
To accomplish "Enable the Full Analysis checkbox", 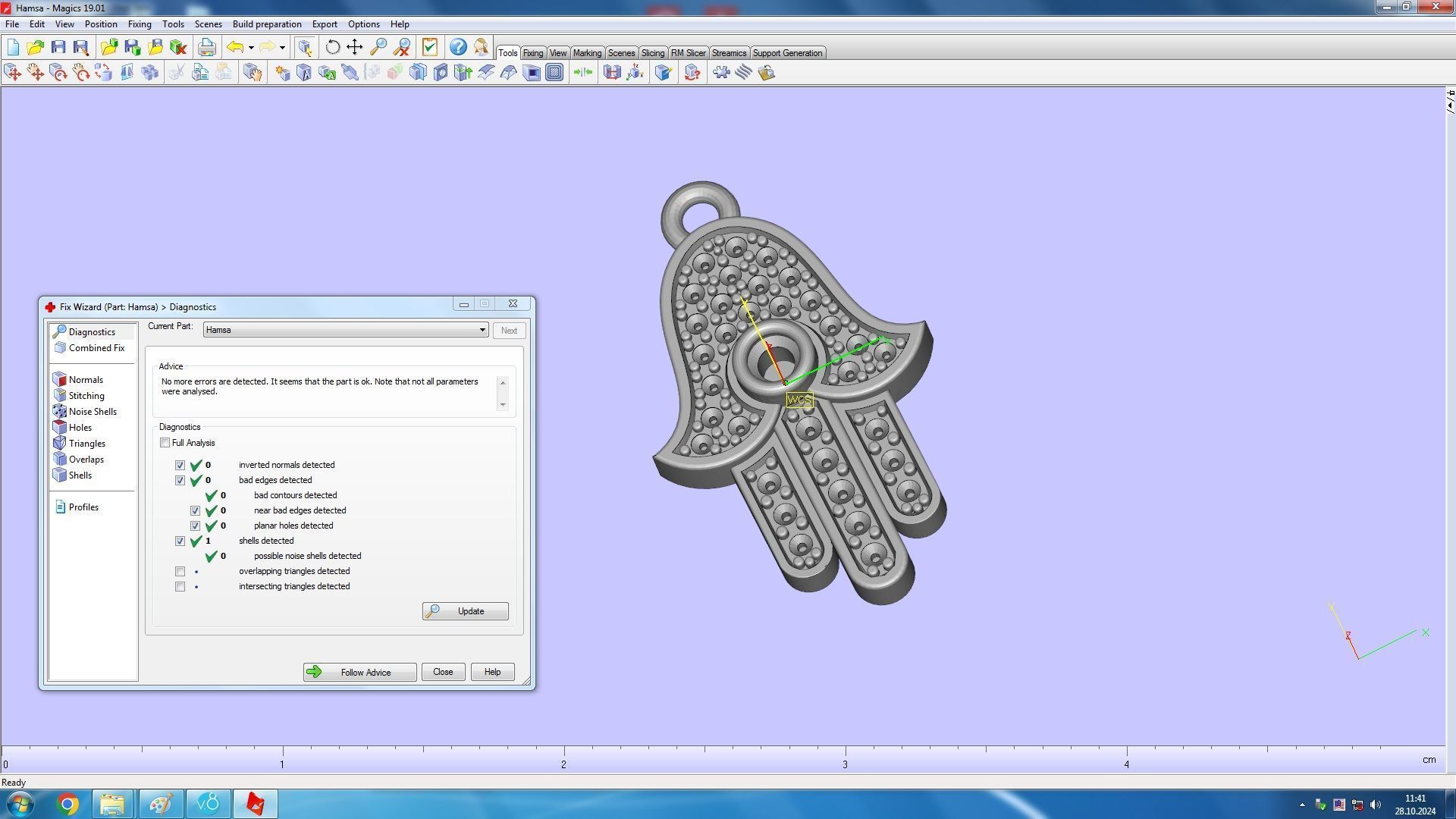I will point(165,443).
